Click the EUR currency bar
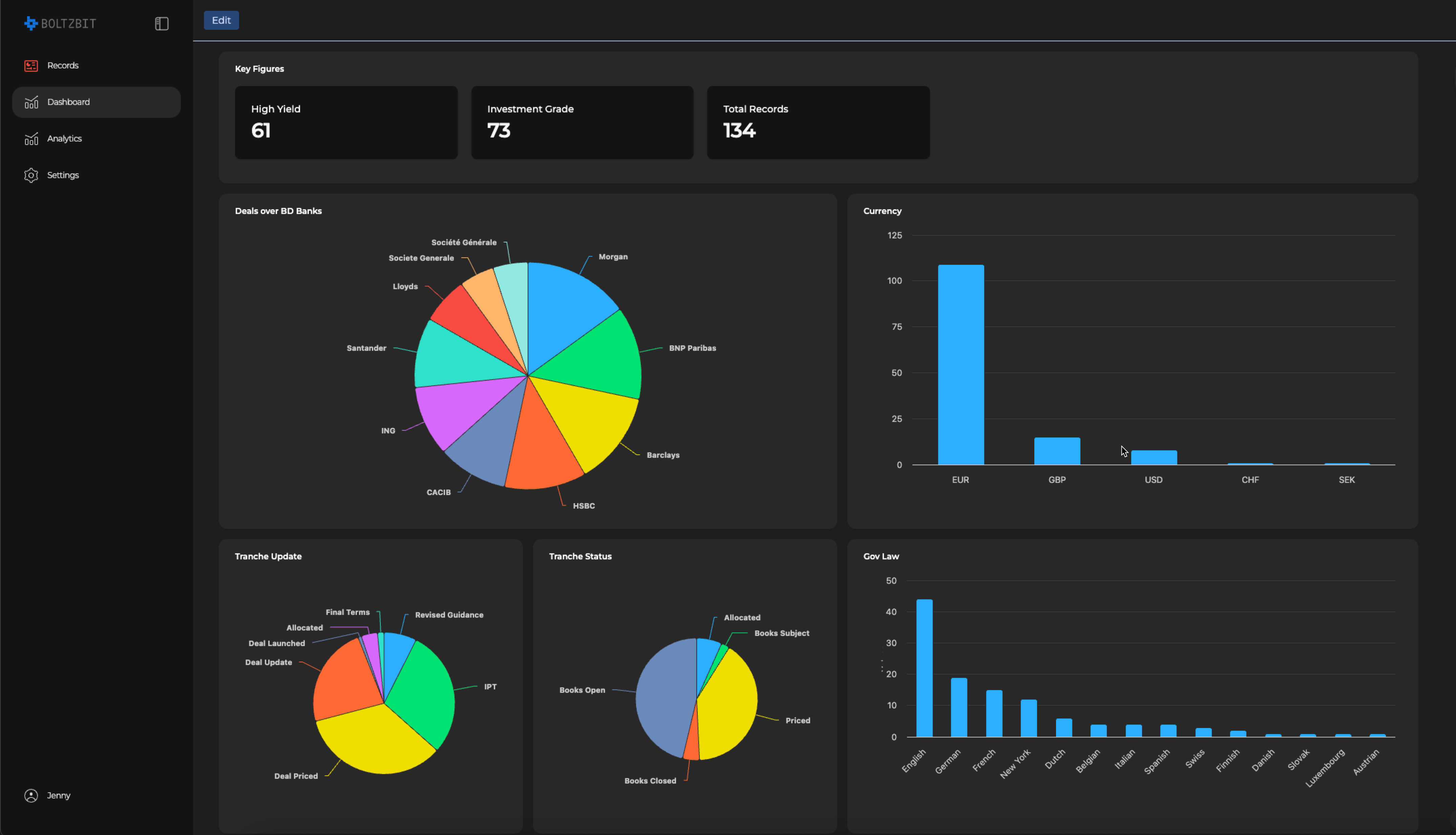Viewport: 1456px width, 835px height. (x=961, y=364)
